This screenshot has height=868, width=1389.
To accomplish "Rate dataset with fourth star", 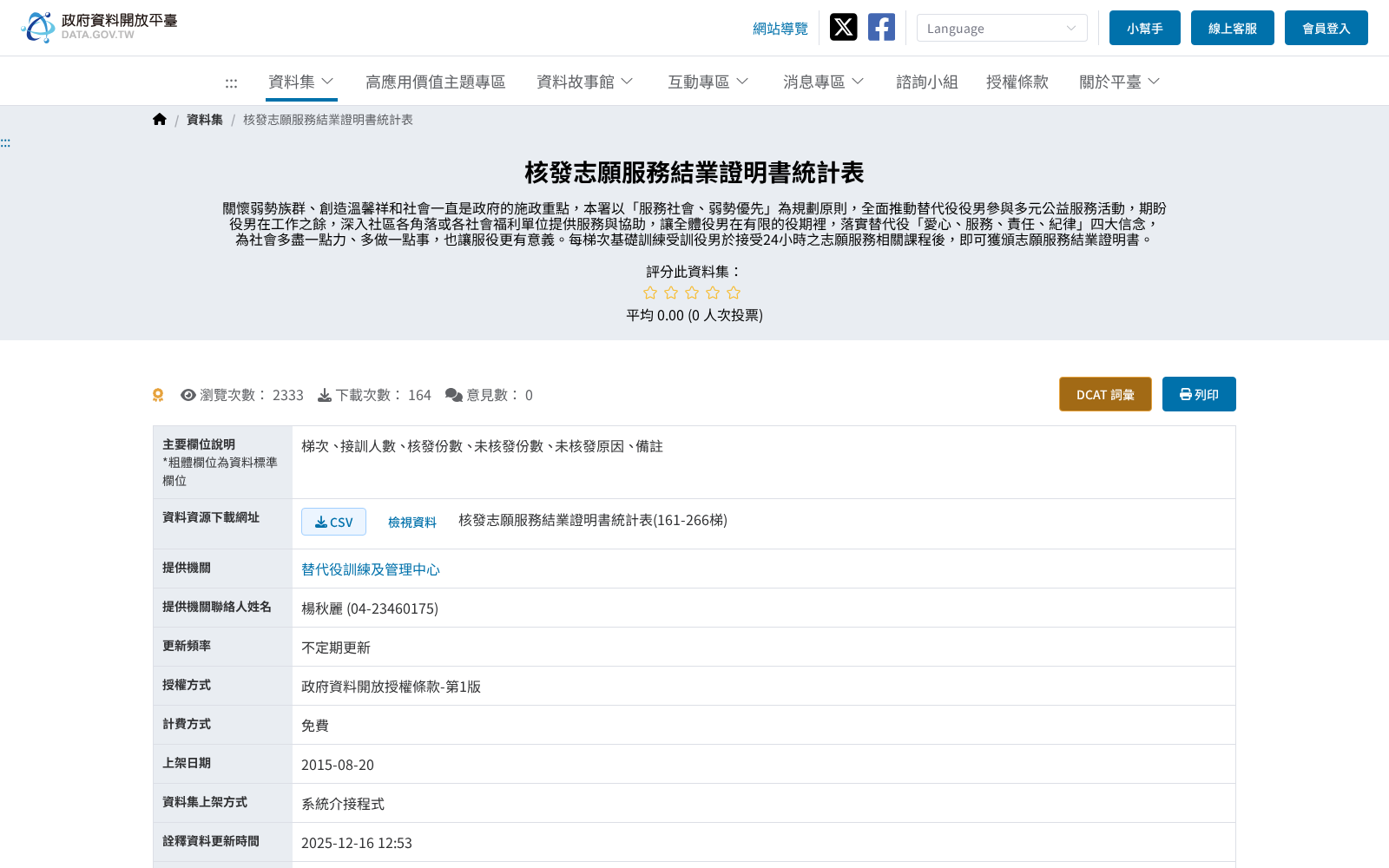I will tap(713, 293).
